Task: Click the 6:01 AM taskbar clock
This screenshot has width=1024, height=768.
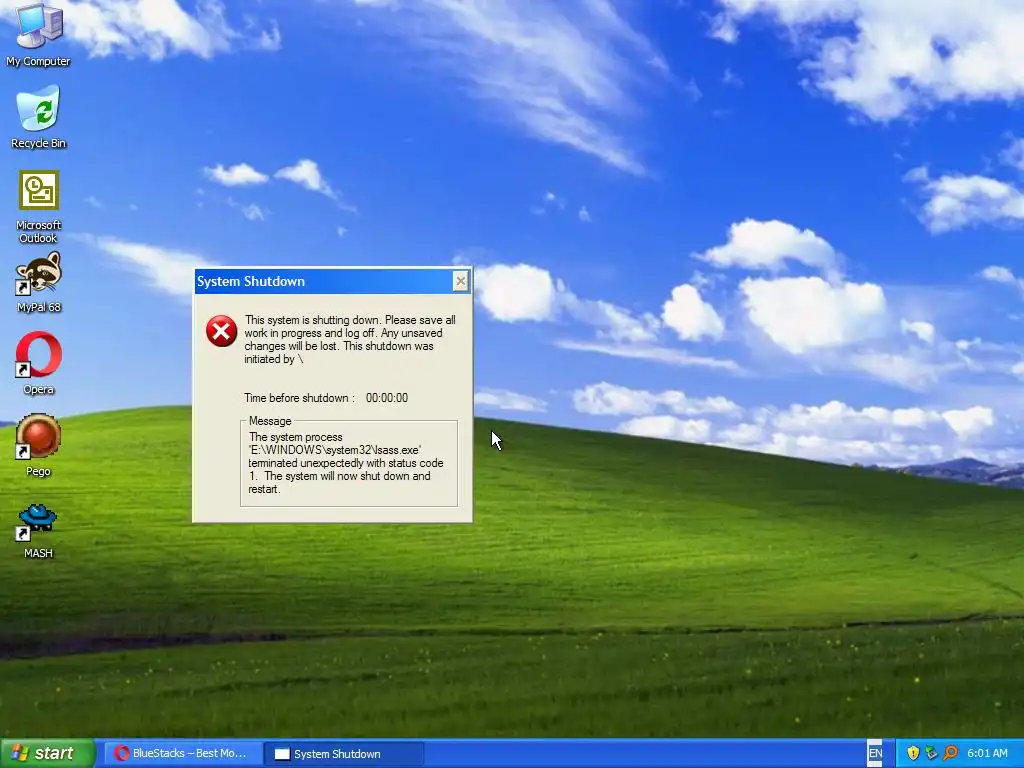Action: click(987, 754)
